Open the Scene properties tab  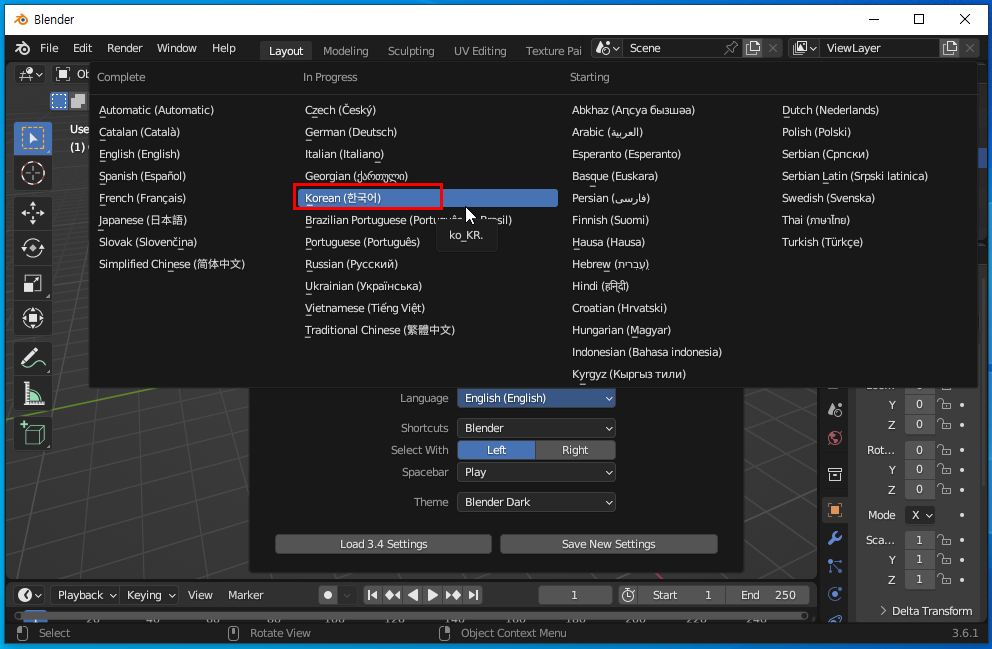pyautogui.click(x=835, y=410)
